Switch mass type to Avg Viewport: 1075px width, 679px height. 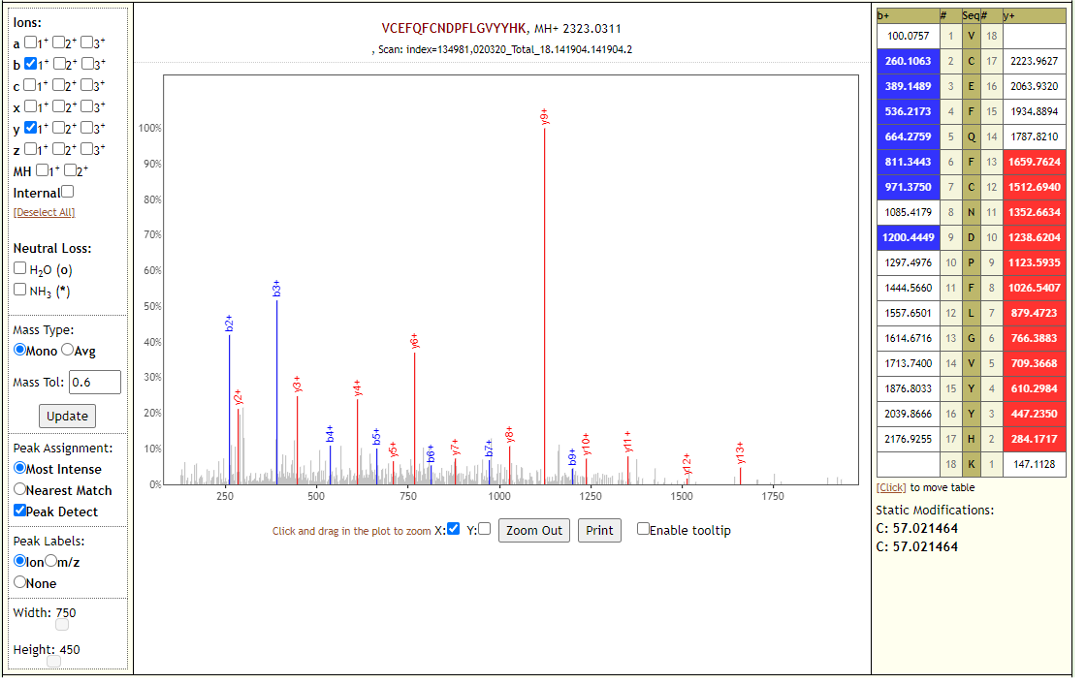67,350
